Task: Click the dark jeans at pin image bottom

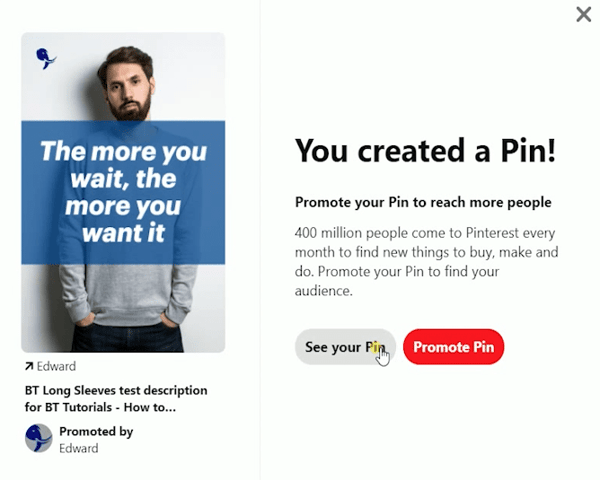Action: coord(127,338)
